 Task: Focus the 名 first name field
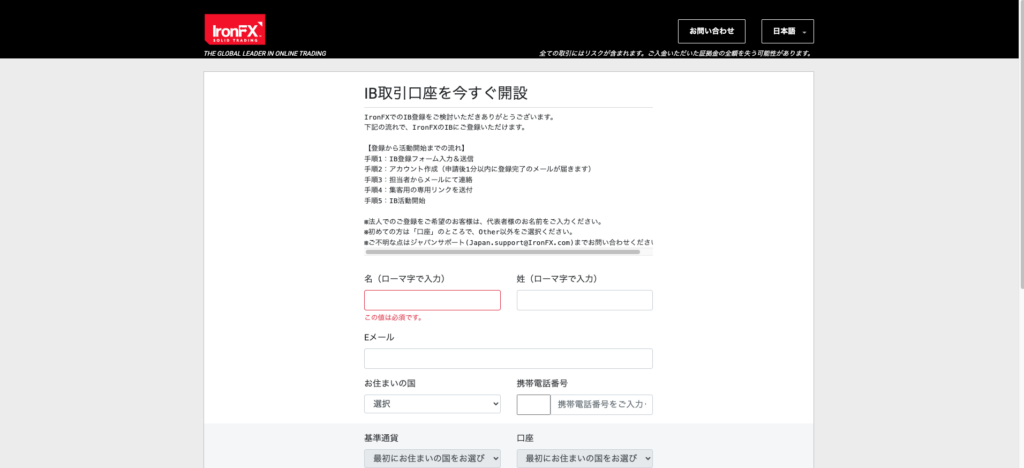click(432, 300)
